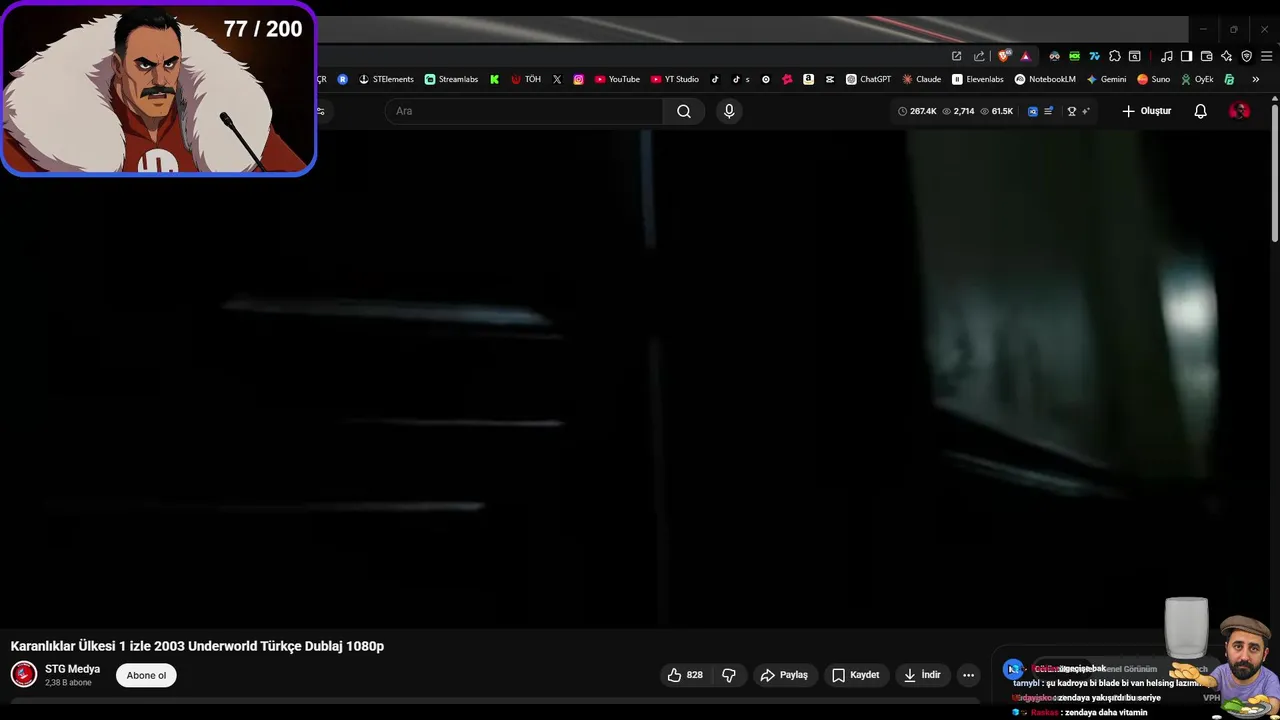Open the green Kick bookmark icon
Screen dimensions: 1280x720
point(494,79)
